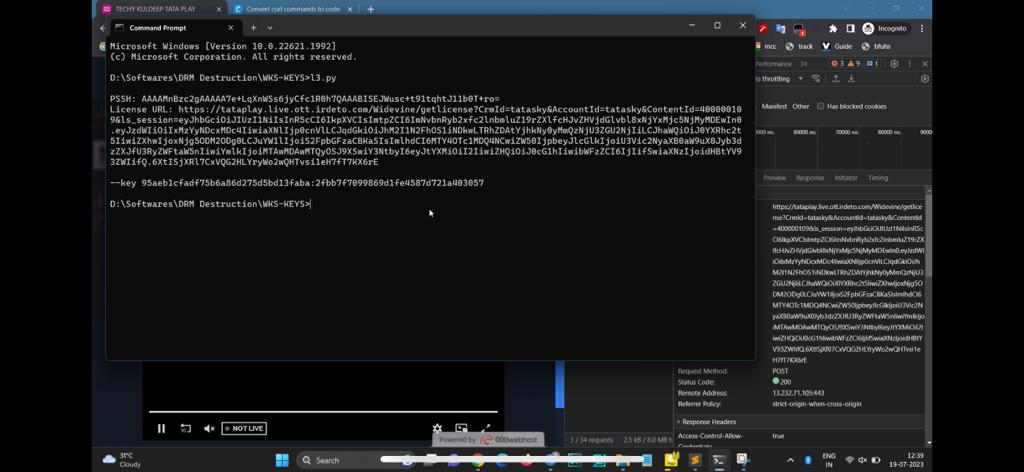This screenshot has width=1024, height=472.
Task: Open the Preview tab in request details
Action: (x=775, y=178)
